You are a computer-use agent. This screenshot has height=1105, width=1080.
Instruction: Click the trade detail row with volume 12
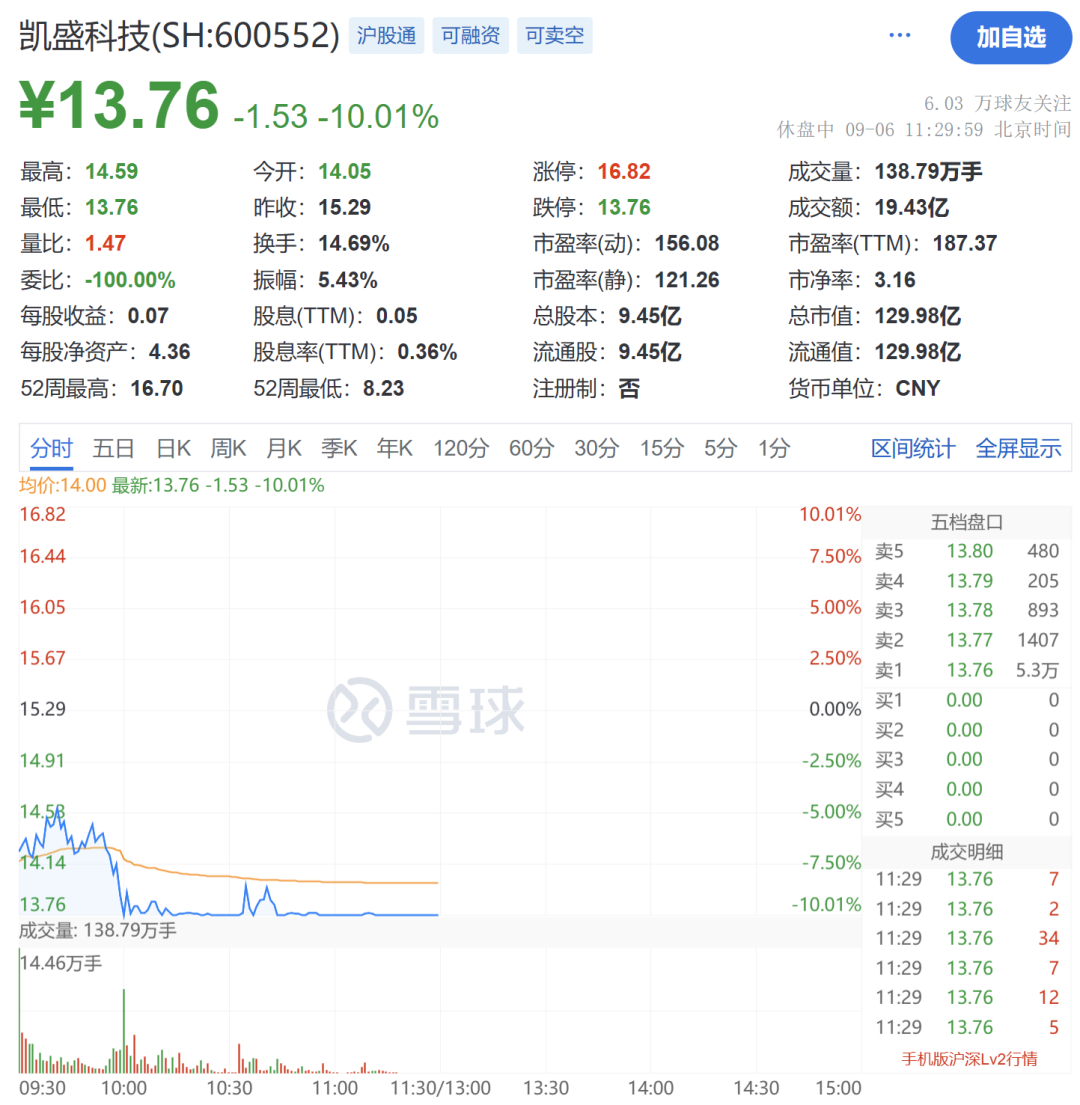click(967, 998)
